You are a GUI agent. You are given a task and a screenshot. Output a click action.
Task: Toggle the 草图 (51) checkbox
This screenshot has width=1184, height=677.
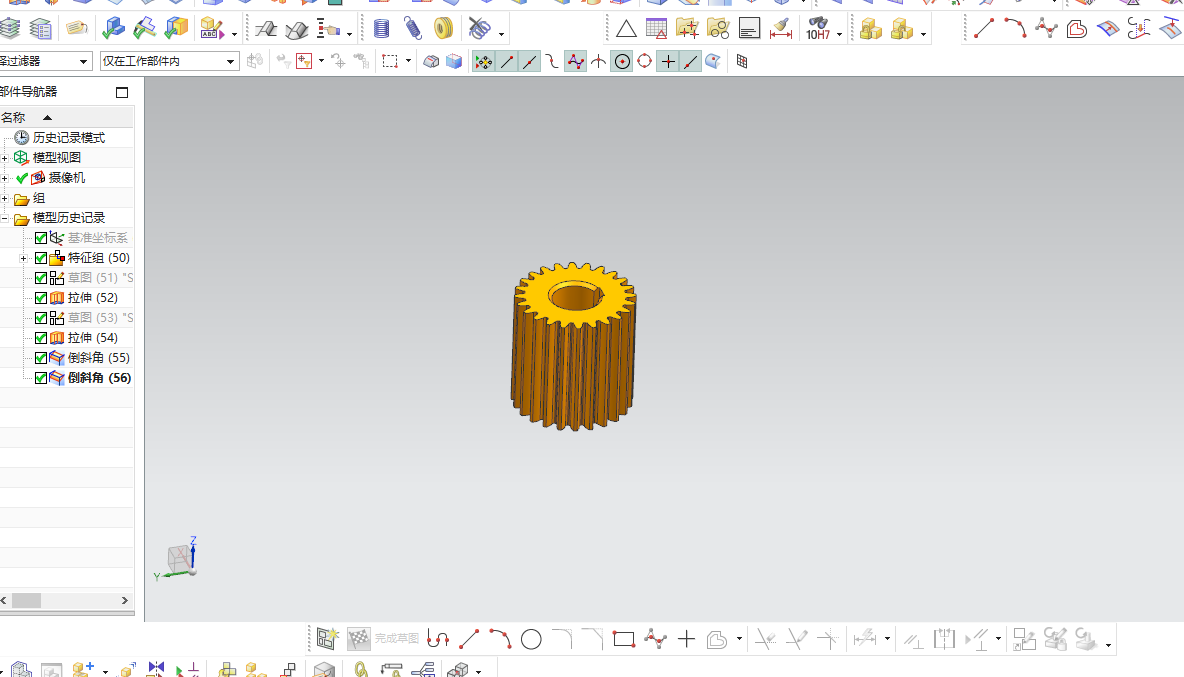point(41,278)
